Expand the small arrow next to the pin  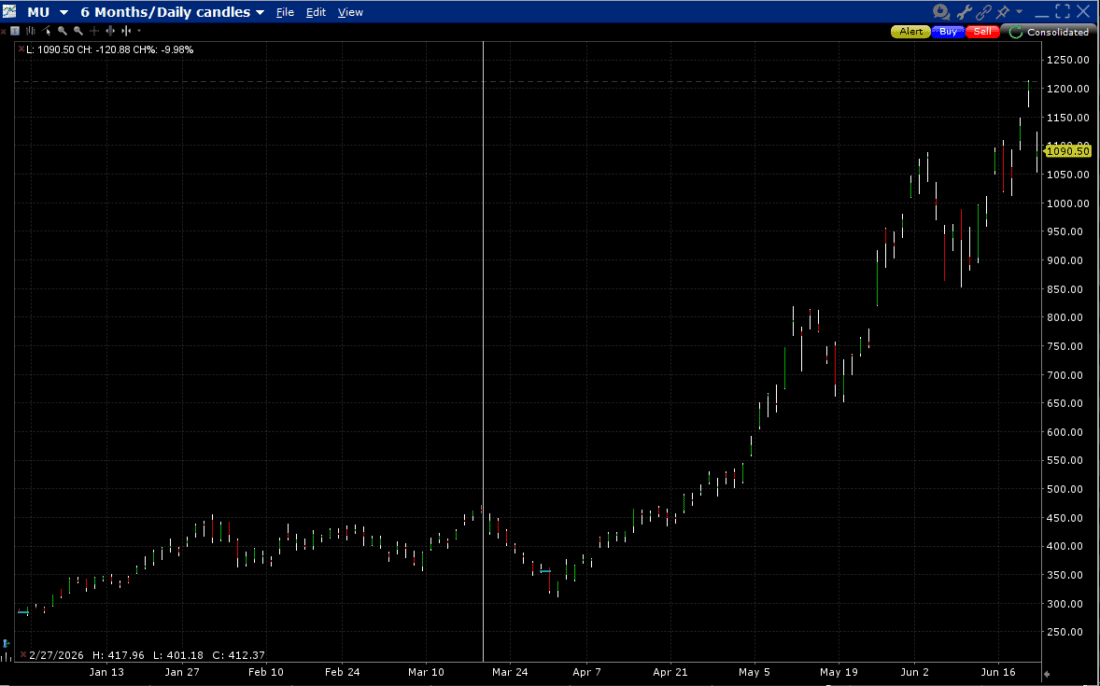[1019, 11]
